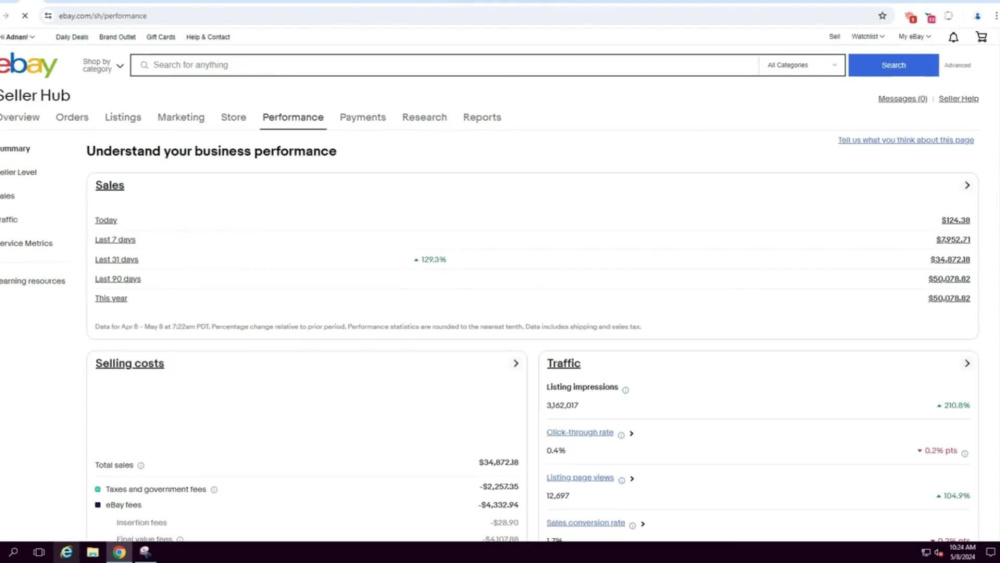The image size is (1000, 563).
Task: Open Last 90 days sales link
Action: [x=118, y=279]
